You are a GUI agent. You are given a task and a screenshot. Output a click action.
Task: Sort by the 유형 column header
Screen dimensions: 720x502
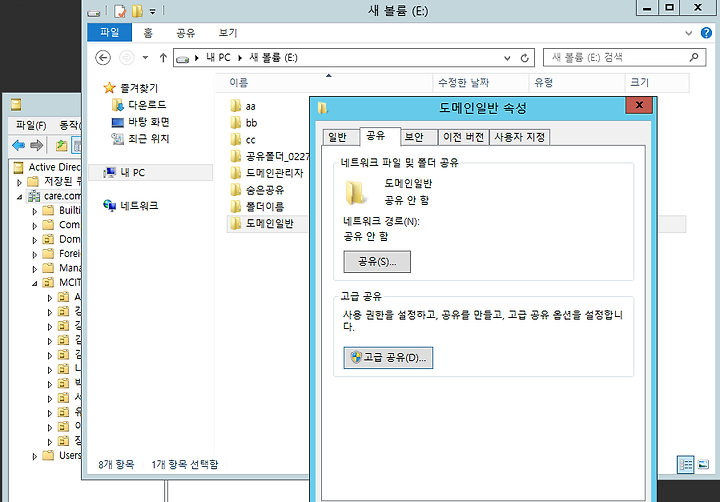(577, 83)
